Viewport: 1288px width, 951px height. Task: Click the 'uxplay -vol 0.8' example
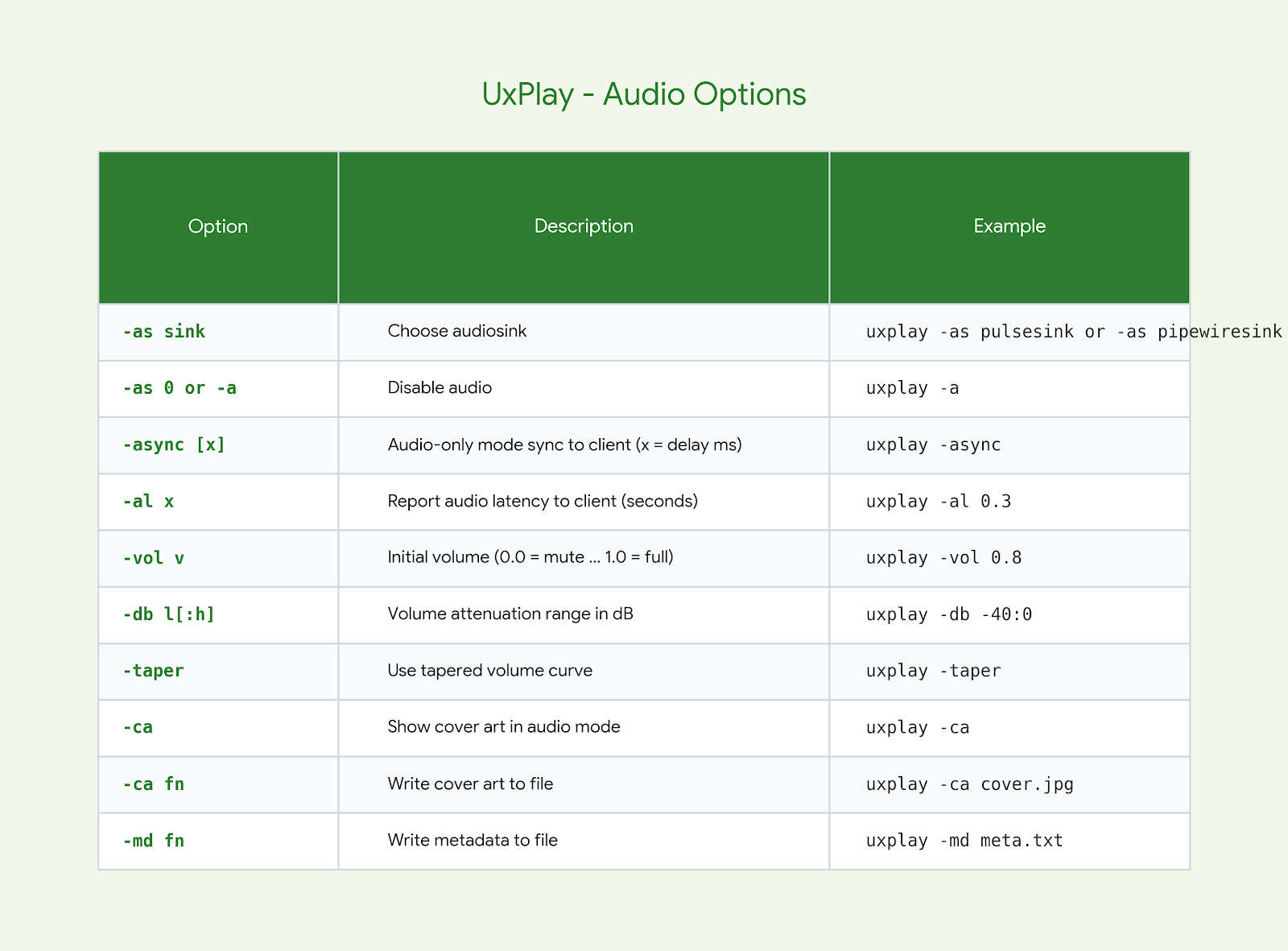(x=943, y=558)
